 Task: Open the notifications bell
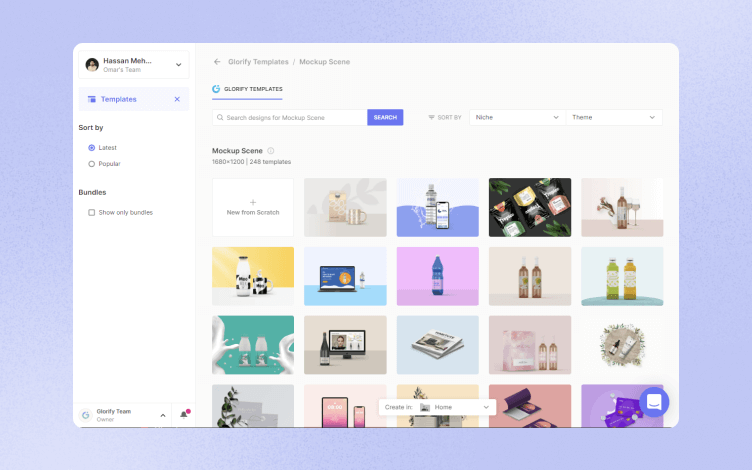(x=184, y=414)
